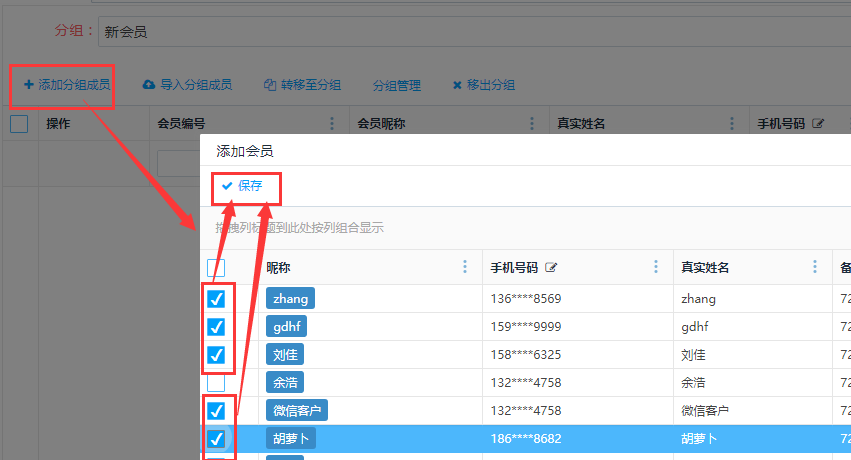Open 分组管理 from the toolbar
Image resolution: width=851 pixels, height=460 pixels.
point(396,86)
